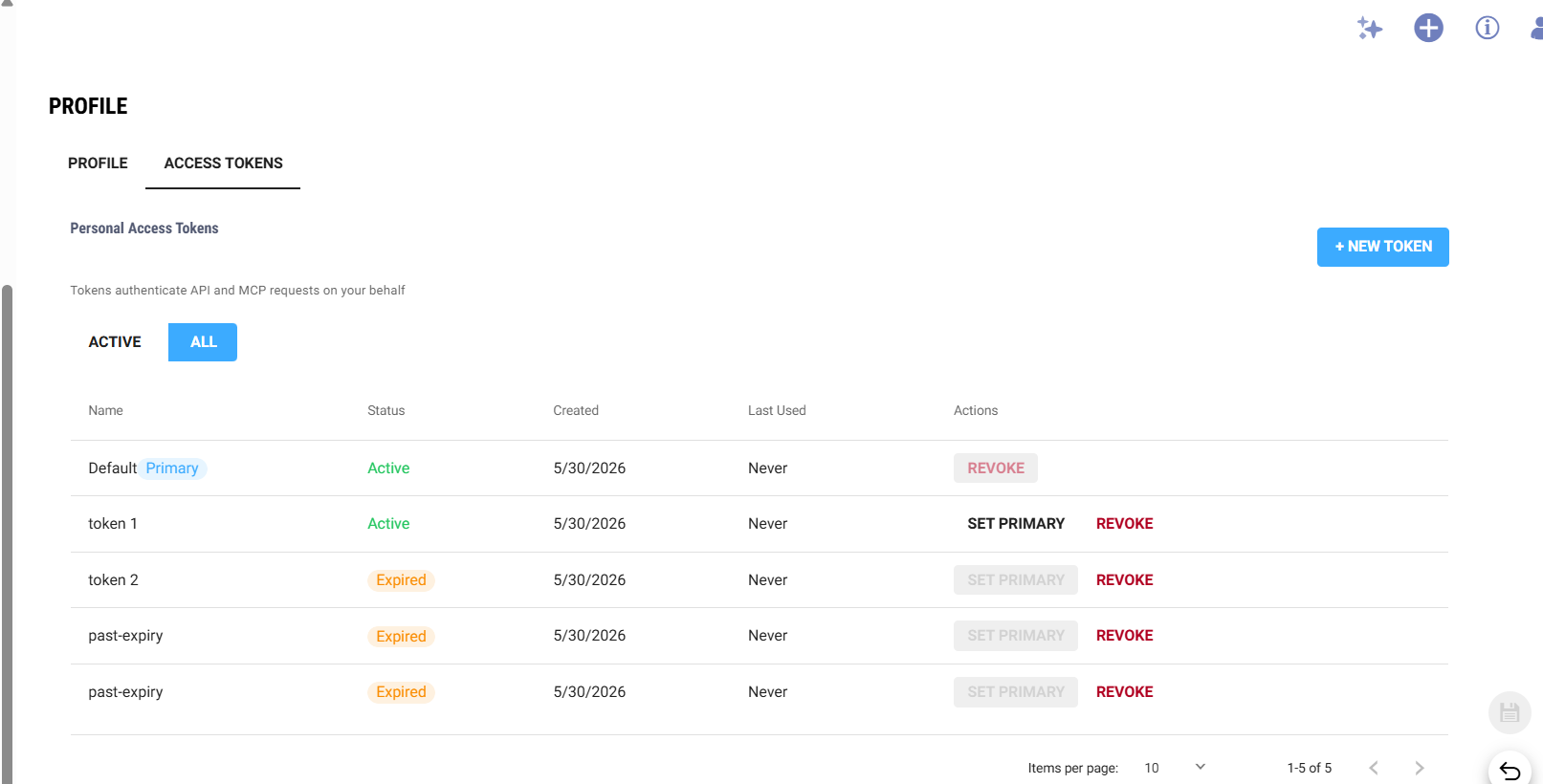Viewport: 1543px width, 784px height.
Task: Switch to the Profile tab
Action: click(x=98, y=163)
